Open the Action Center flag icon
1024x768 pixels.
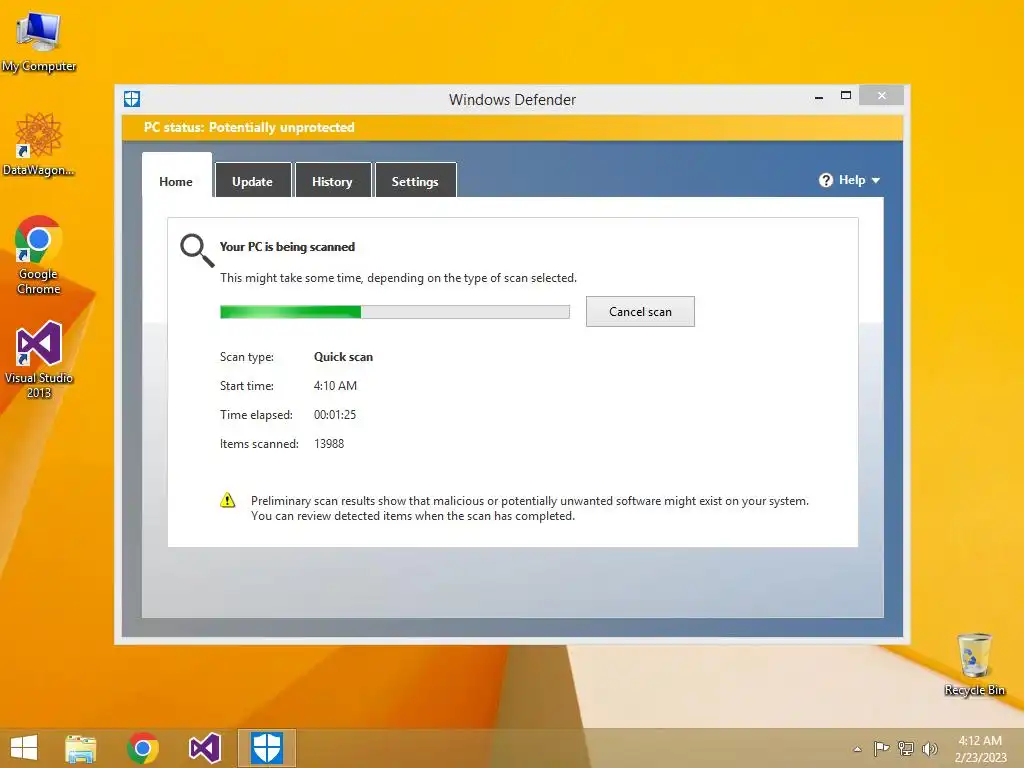882,749
